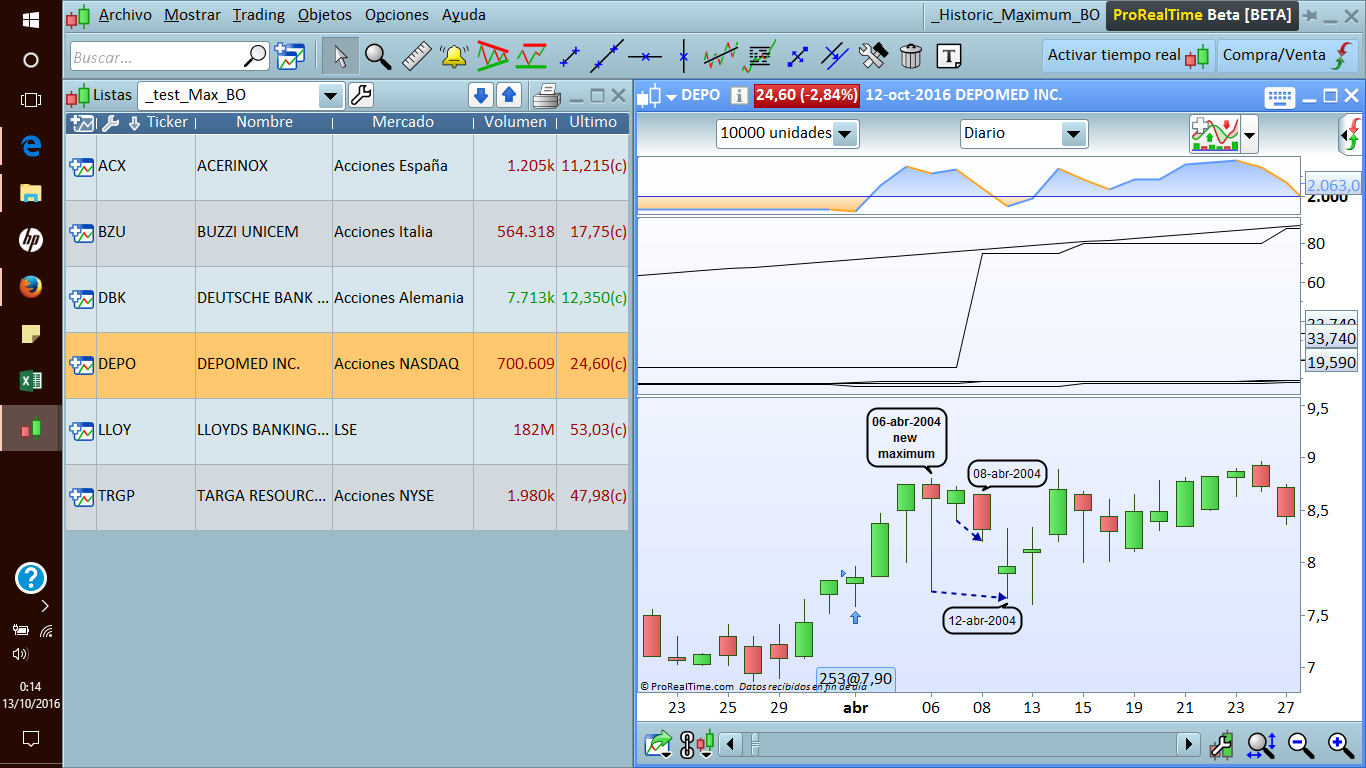Open the Opciones menu
Image resolution: width=1366 pixels, height=768 pixels.
[x=397, y=15]
